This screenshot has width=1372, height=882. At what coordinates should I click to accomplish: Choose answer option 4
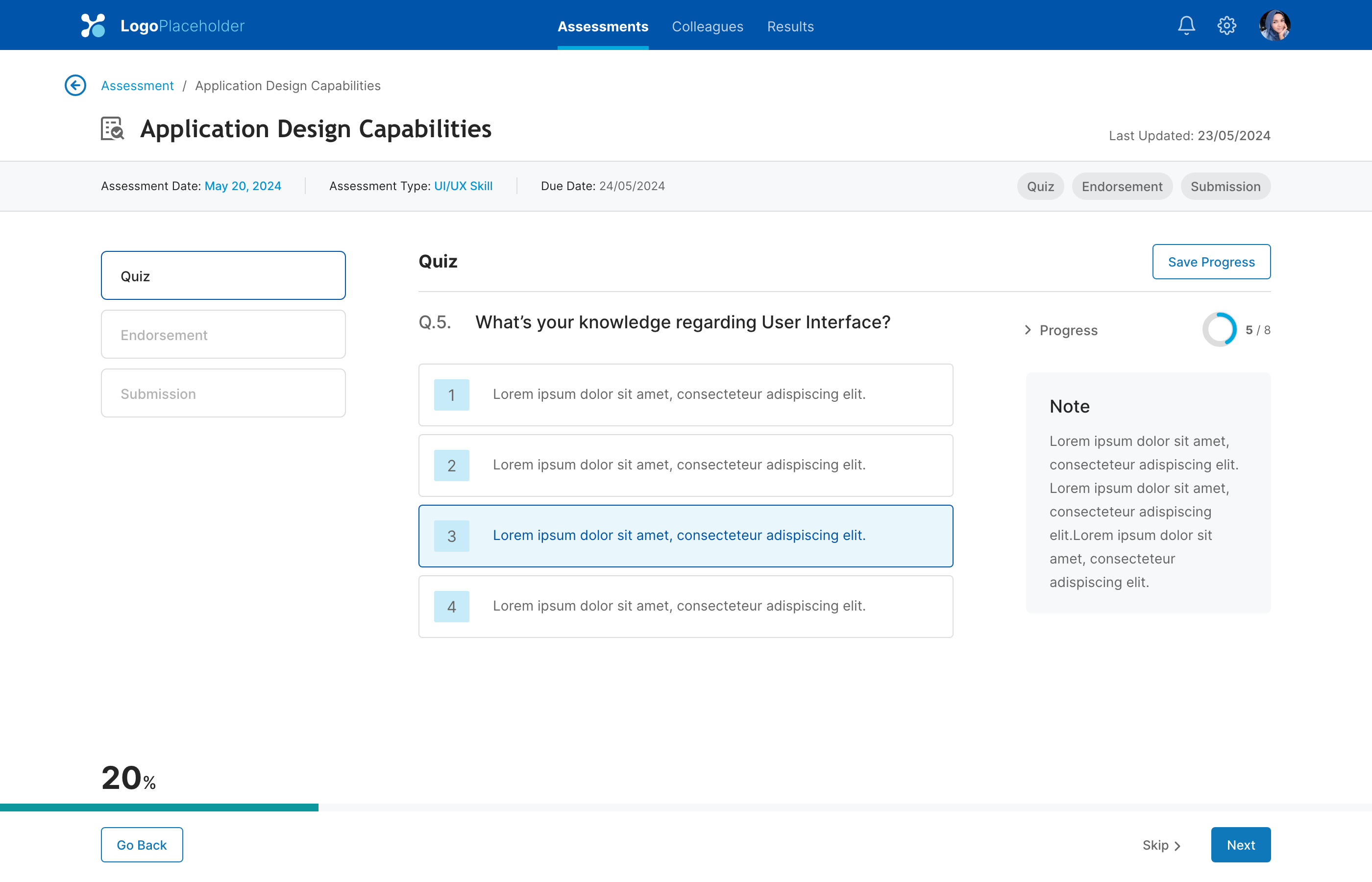(686, 606)
